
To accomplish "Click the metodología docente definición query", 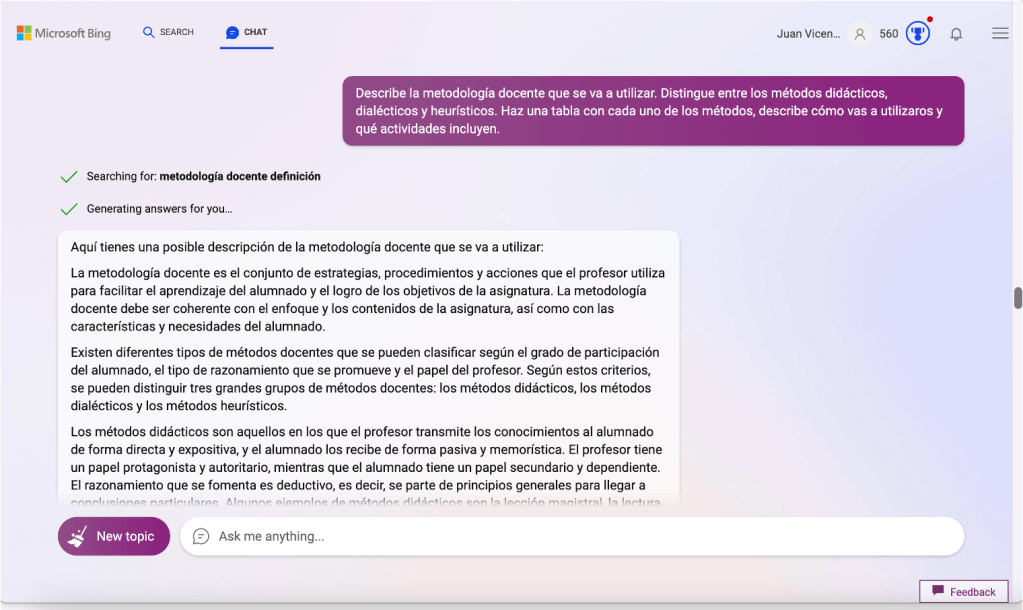I will click(240, 176).
